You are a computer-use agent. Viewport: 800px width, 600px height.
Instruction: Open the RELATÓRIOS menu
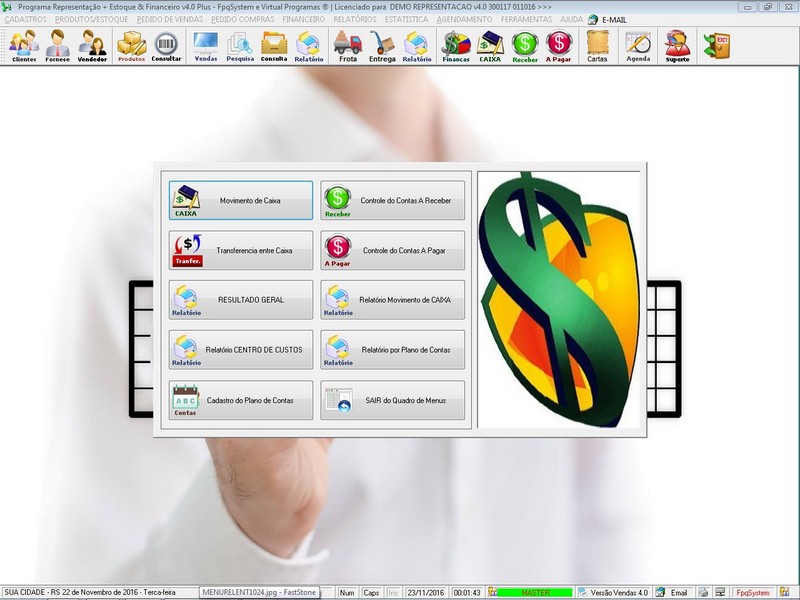pyautogui.click(x=355, y=19)
